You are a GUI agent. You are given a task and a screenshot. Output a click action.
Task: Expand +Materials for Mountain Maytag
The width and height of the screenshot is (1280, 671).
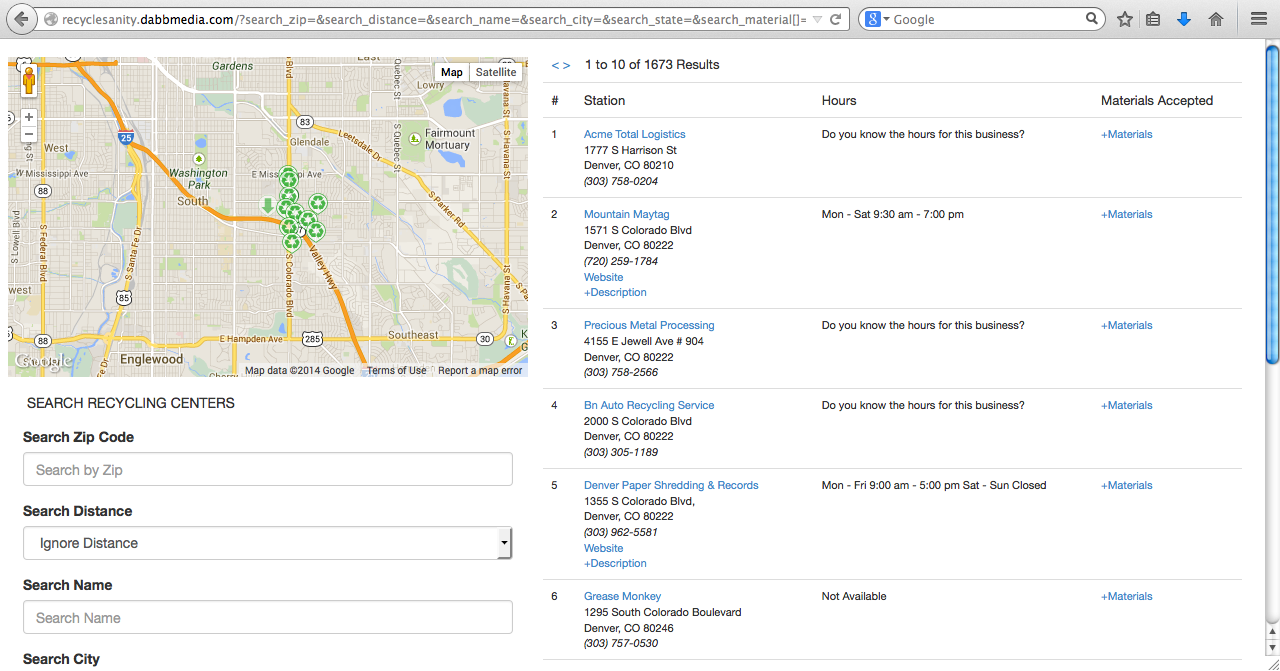1127,214
